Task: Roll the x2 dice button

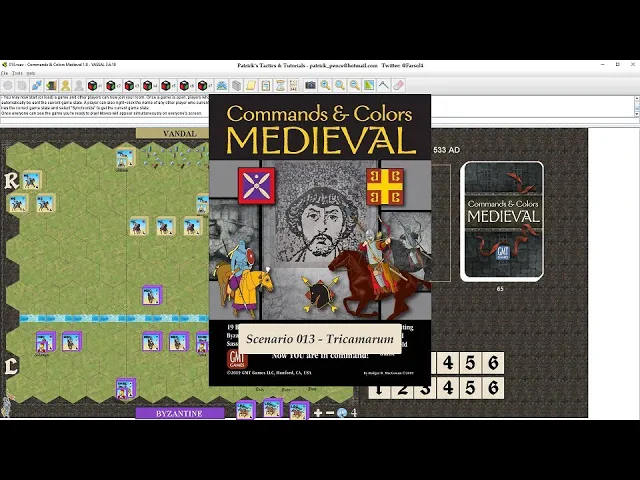Action: pos(113,85)
